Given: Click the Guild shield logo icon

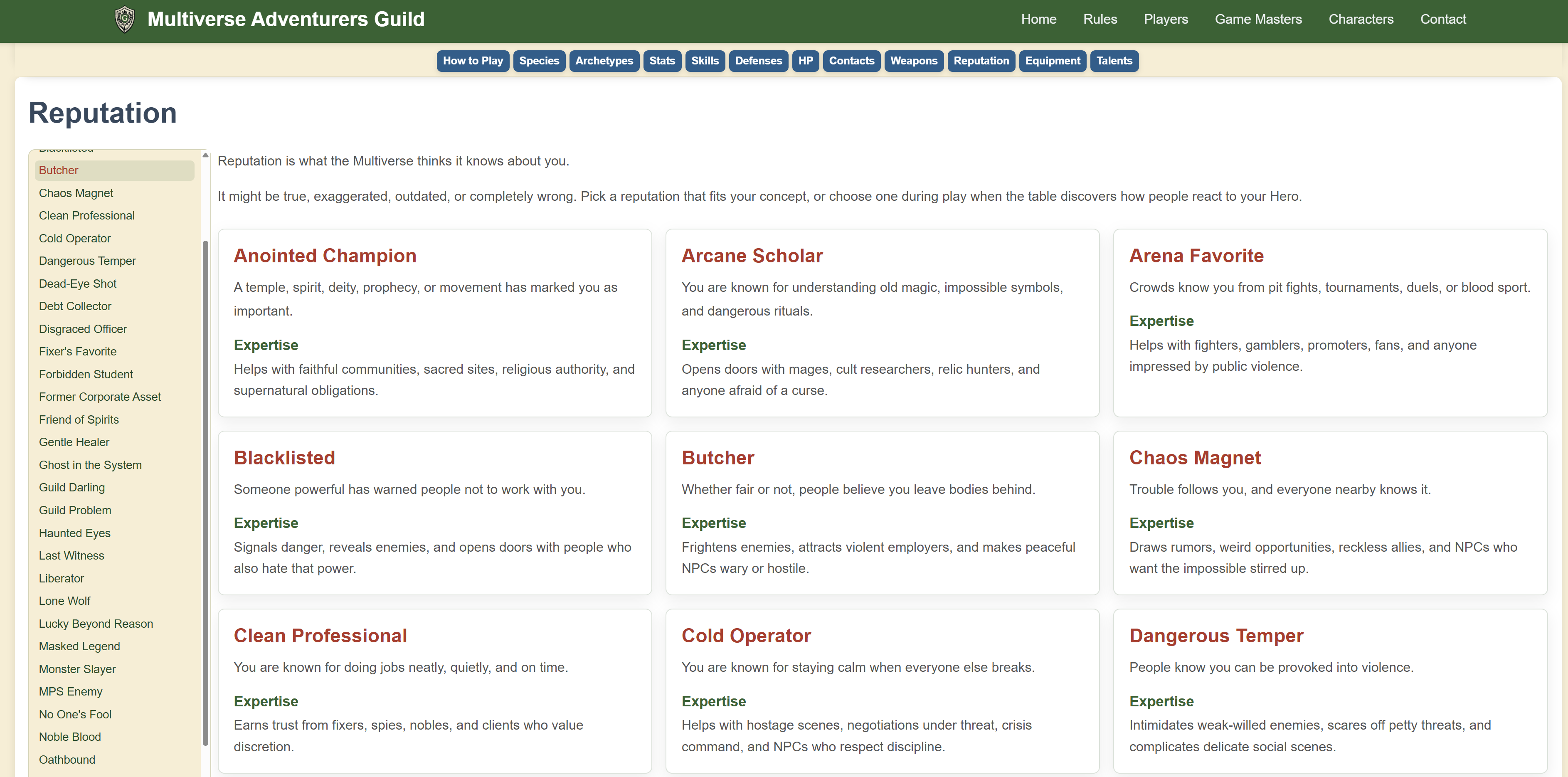Looking at the screenshot, I should 125,20.
